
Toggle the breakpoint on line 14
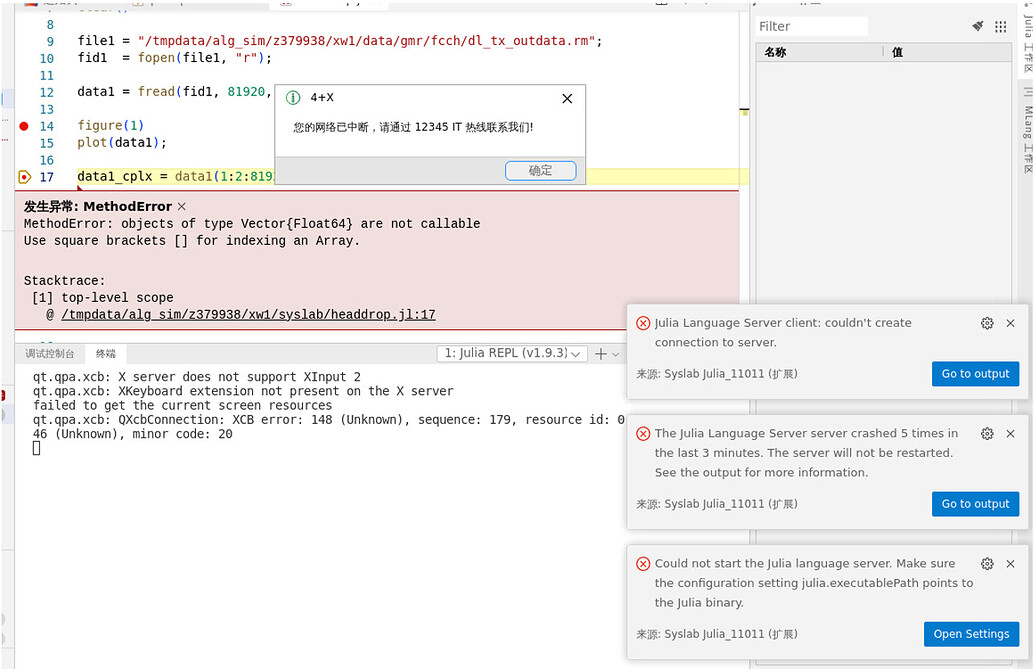point(24,126)
